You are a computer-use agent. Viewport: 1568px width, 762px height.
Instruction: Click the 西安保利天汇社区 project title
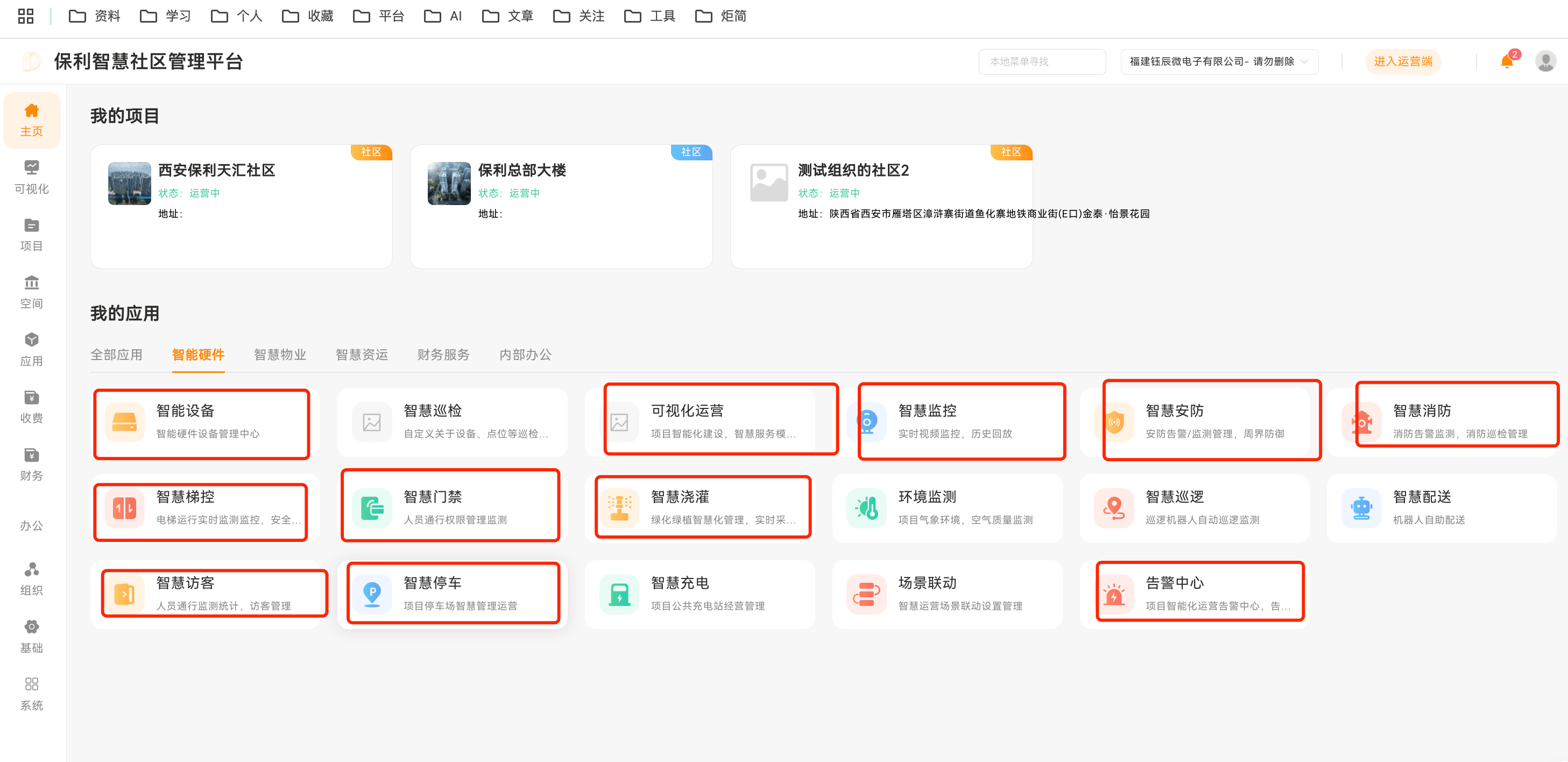coord(217,171)
